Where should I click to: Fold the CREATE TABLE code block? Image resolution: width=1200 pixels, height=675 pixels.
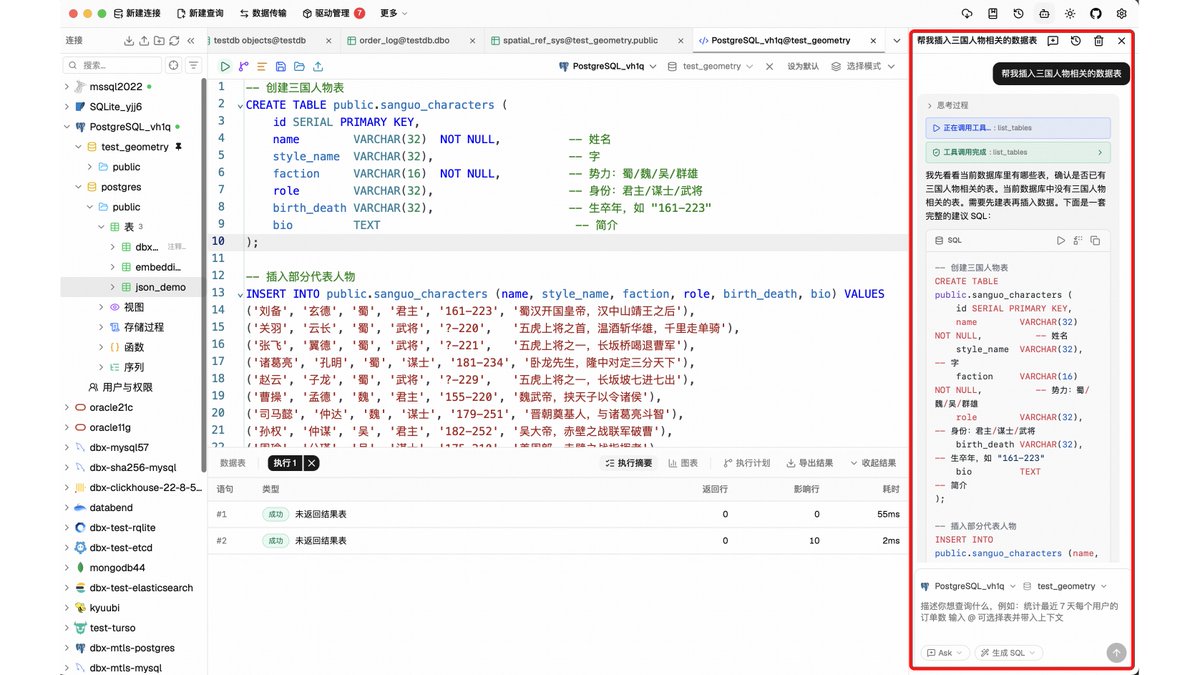point(240,105)
